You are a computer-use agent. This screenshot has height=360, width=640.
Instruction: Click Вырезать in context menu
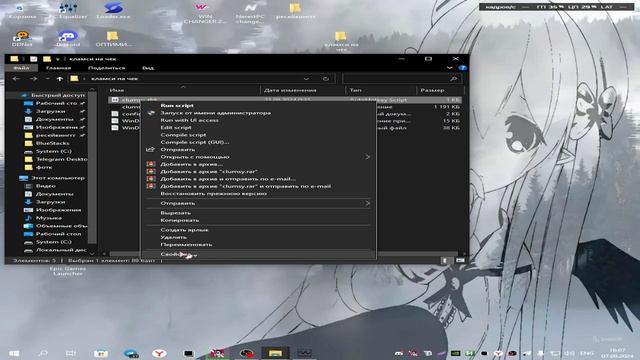(x=176, y=213)
